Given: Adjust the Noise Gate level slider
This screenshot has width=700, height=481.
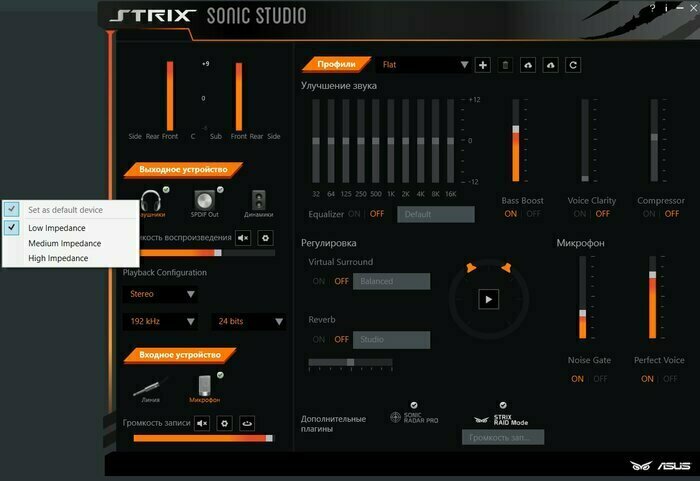Looking at the screenshot, I should coord(583,297).
